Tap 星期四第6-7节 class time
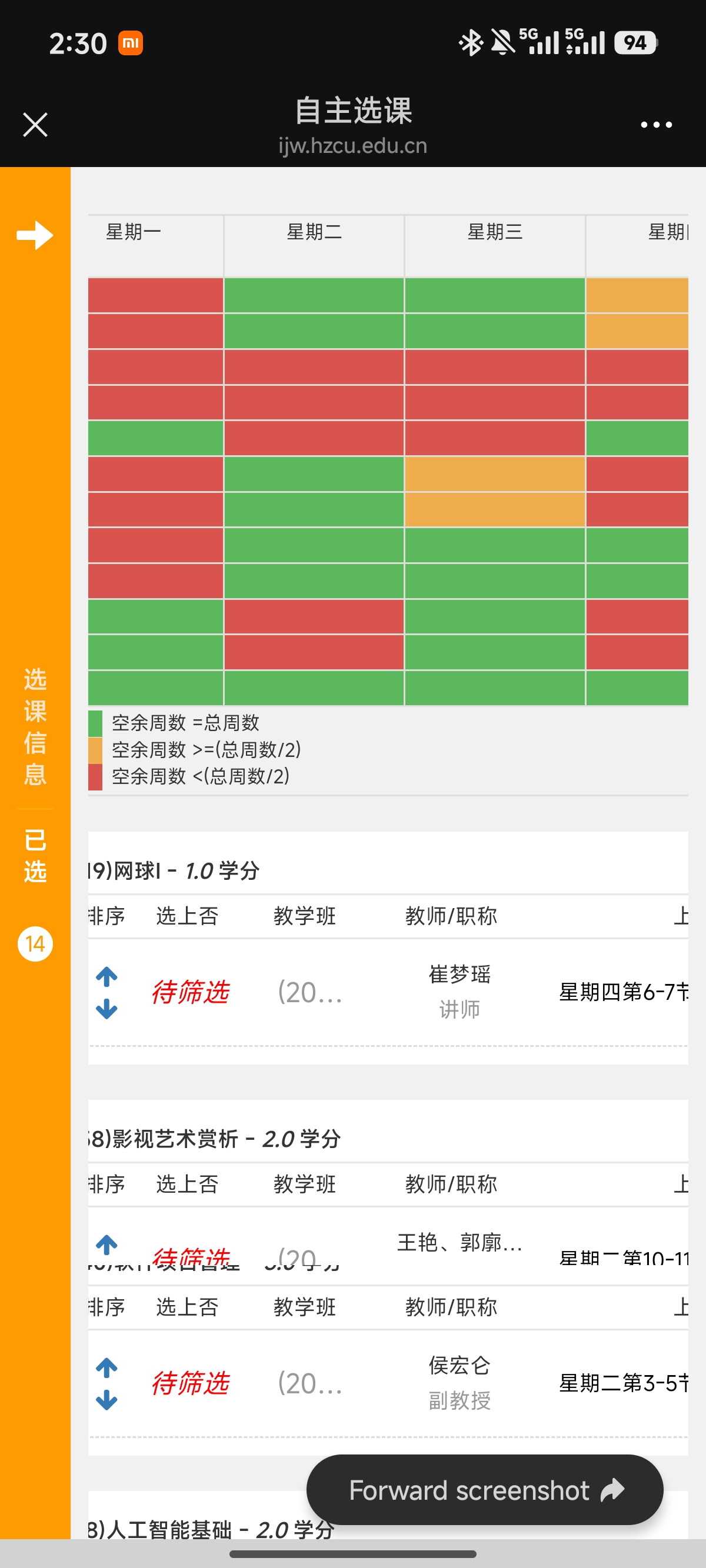 coord(624,992)
